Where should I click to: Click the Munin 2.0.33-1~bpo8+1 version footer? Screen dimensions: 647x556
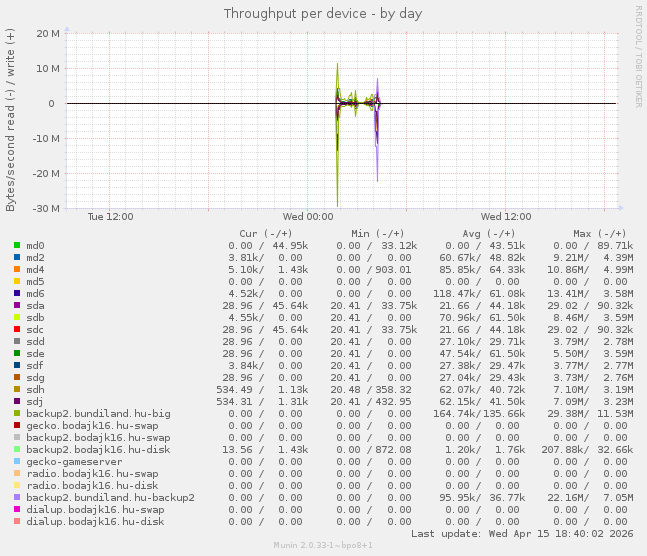[x=323, y=545]
